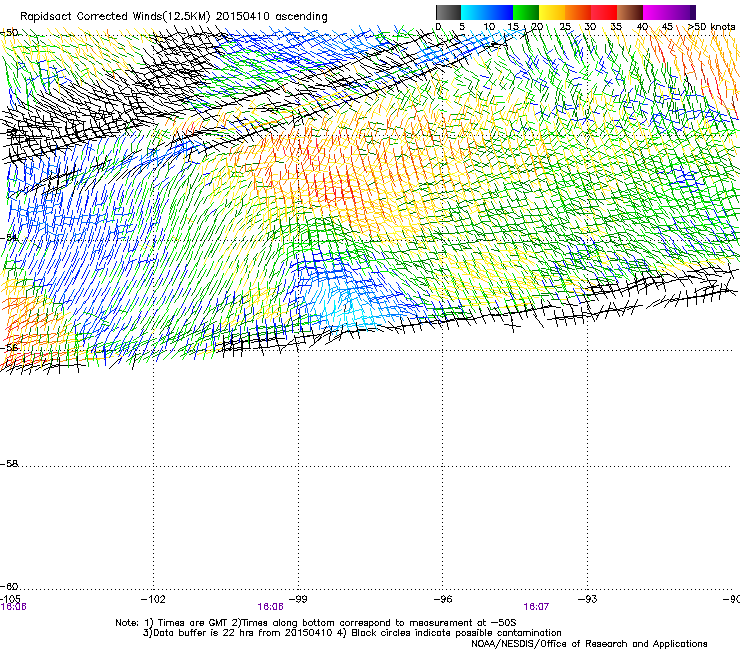Click the purple time label under -105
Image resolution: width=740 pixels, height=650 pixels.
click(13, 607)
